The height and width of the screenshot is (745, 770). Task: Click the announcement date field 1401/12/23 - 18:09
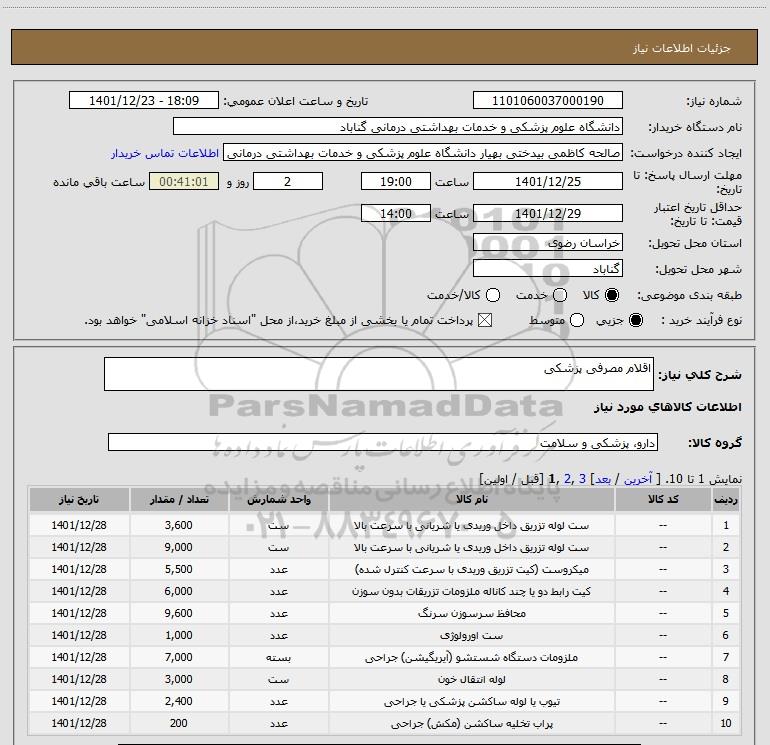click(144, 100)
